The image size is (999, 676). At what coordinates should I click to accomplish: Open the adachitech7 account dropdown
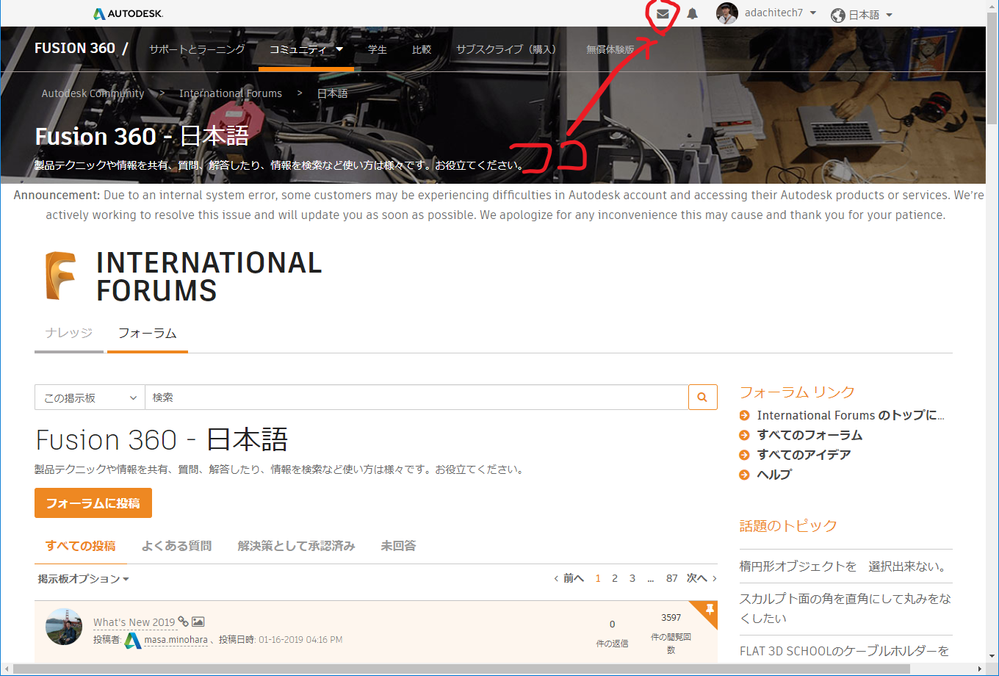[x=780, y=13]
